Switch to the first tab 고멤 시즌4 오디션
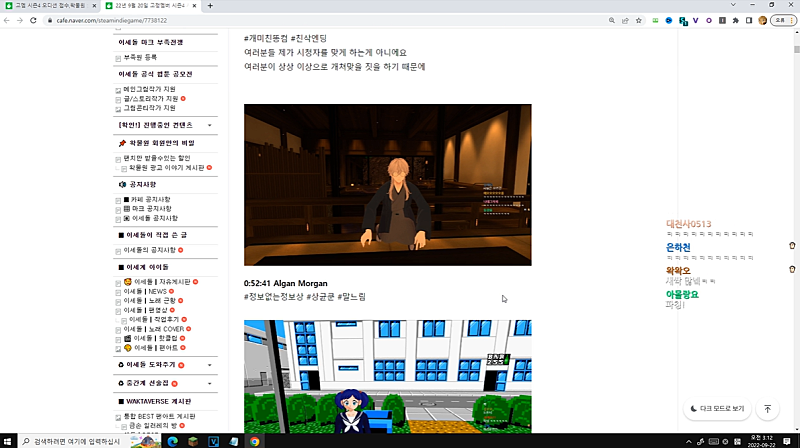800x448 pixels. click(50, 6)
